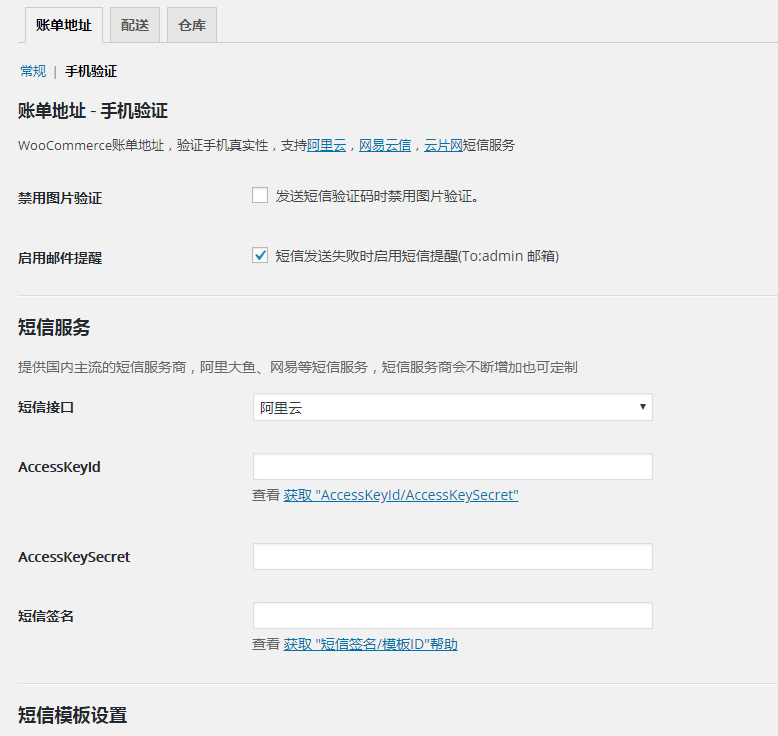Click the 发送短信验证码时禁用图片验证 label text
This screenshot has height=736, width=778.
coord(377,197)
